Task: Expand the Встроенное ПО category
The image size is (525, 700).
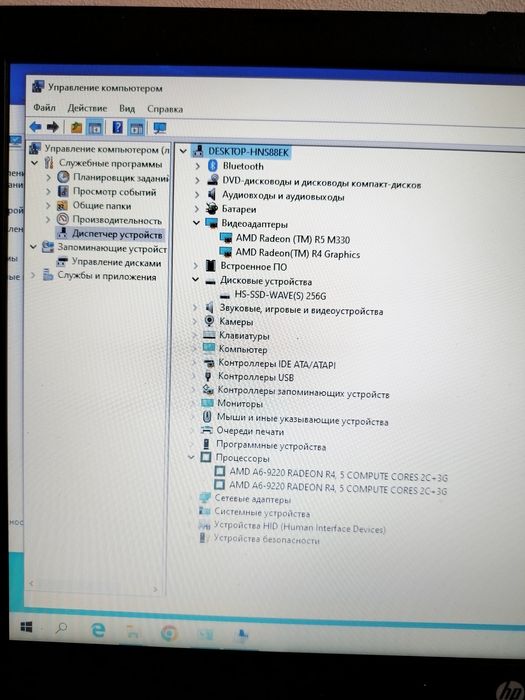Action: (196, 266)
